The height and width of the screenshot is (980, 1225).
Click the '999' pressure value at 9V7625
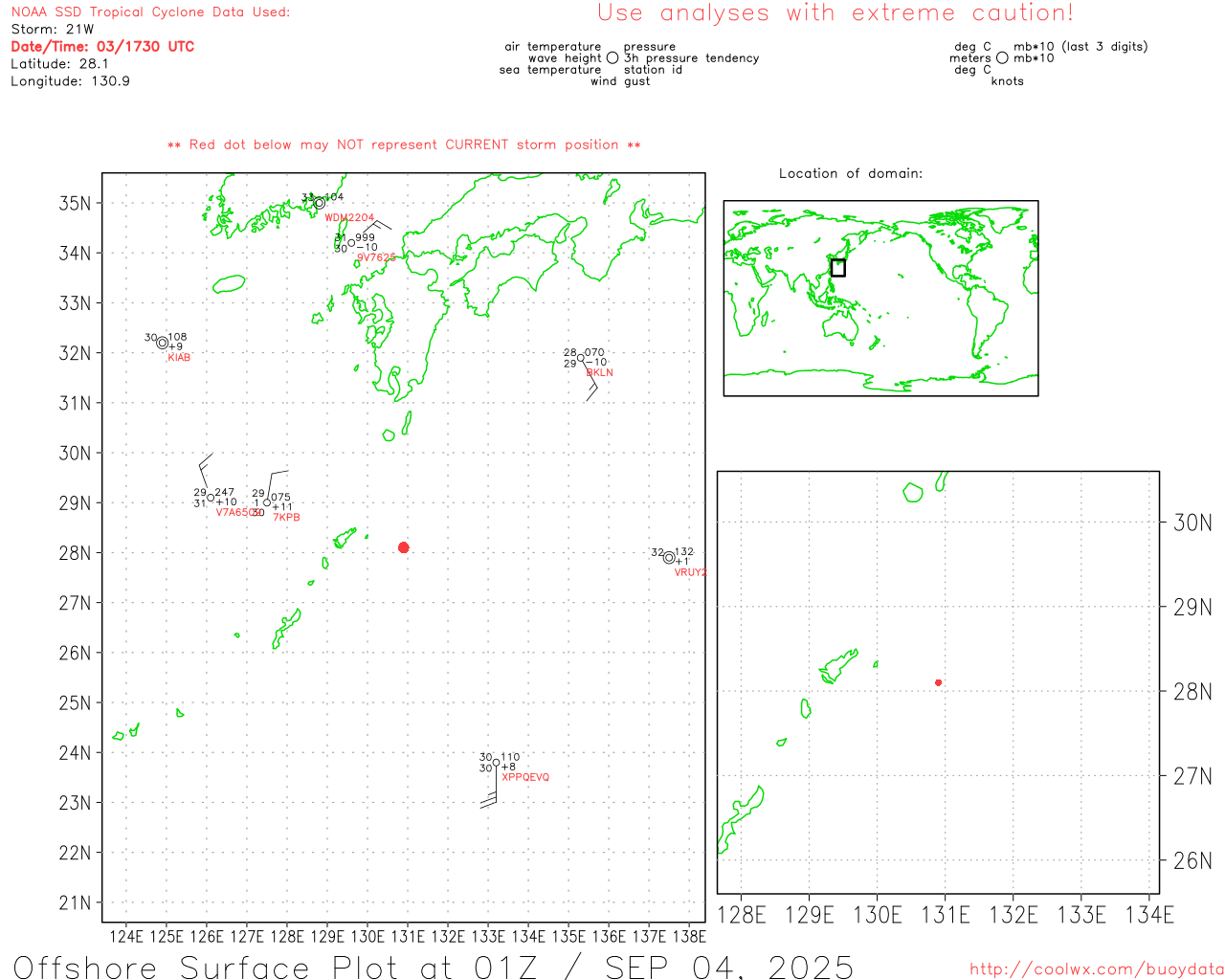366,237
